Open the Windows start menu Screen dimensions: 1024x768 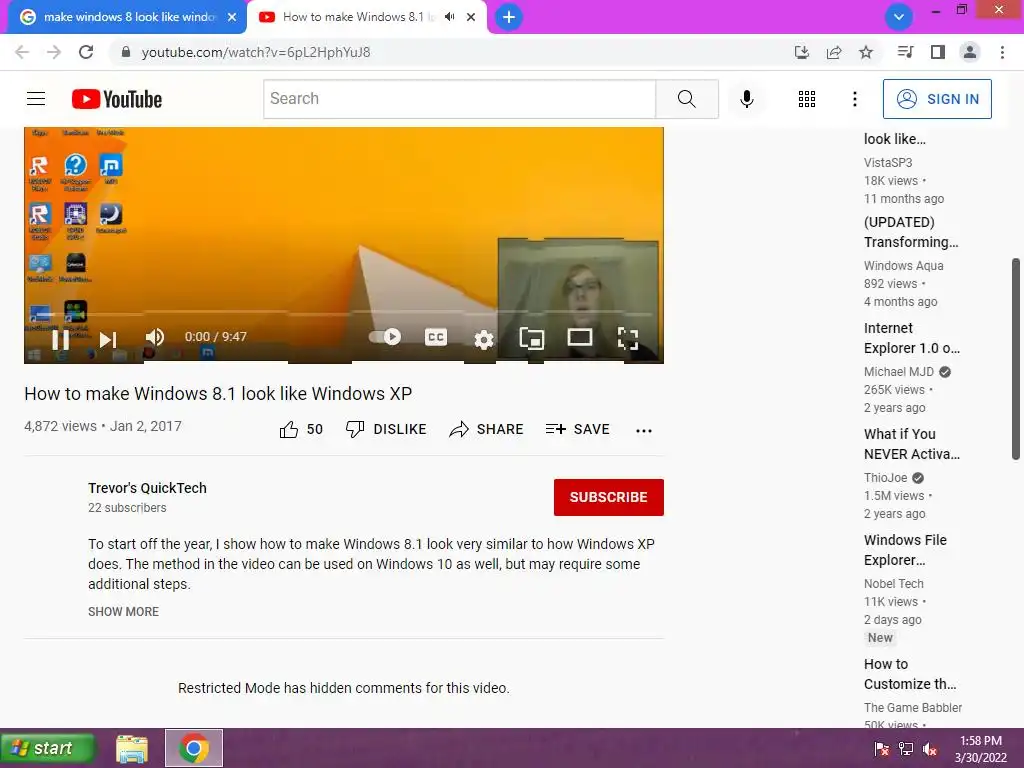point(48,748)
